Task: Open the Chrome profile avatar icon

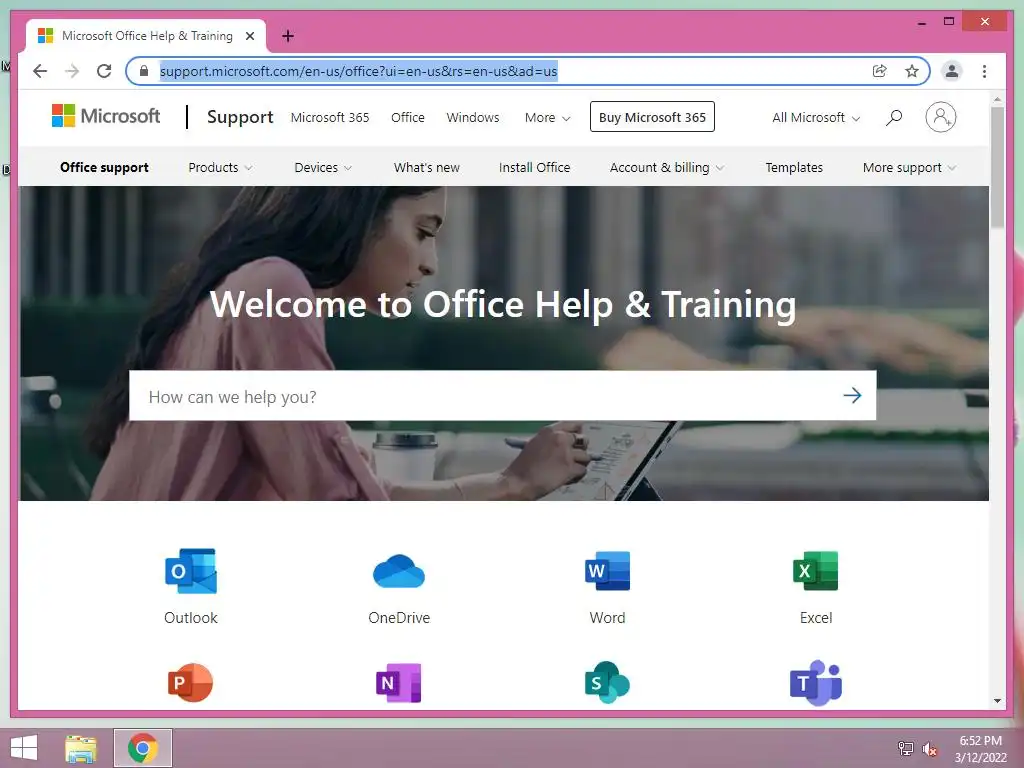Action: (x=952, y=71)
